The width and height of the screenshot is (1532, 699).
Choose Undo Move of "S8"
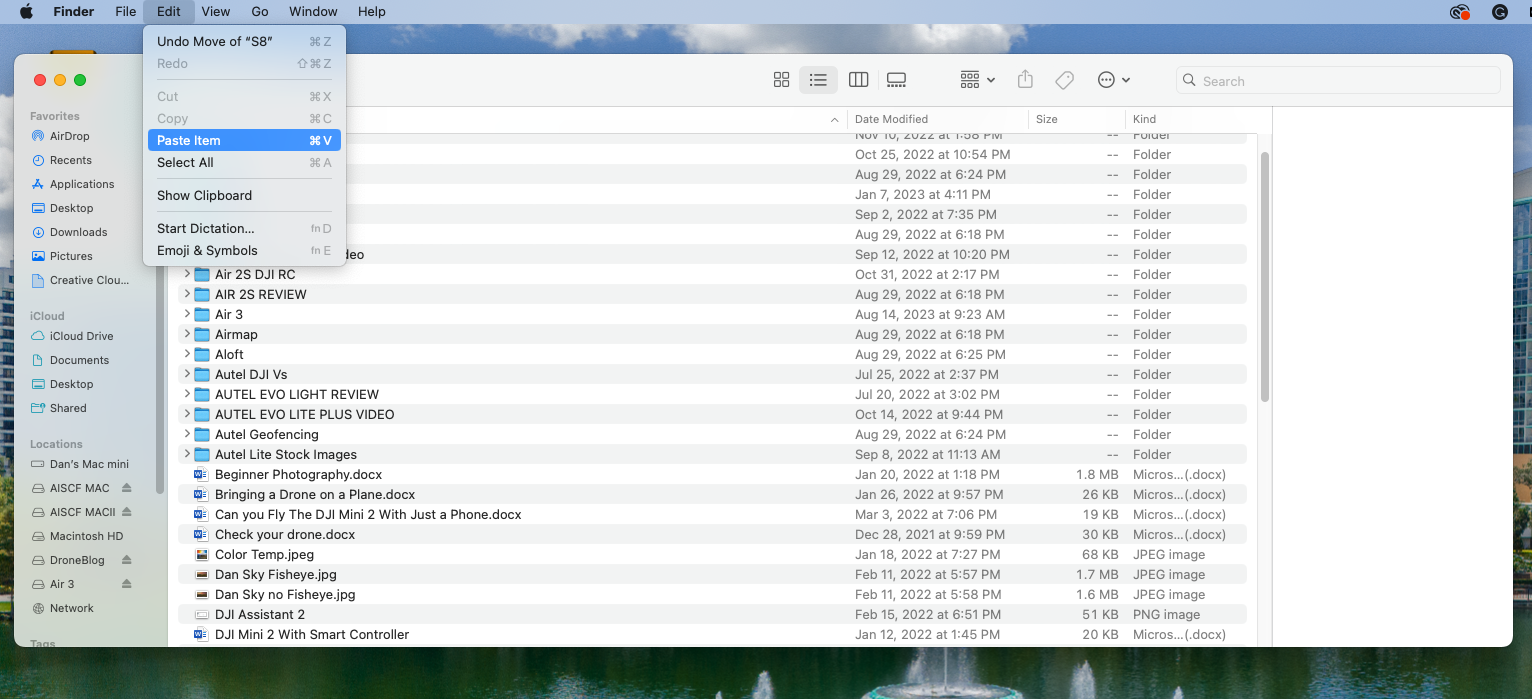[x=244, y=42]
